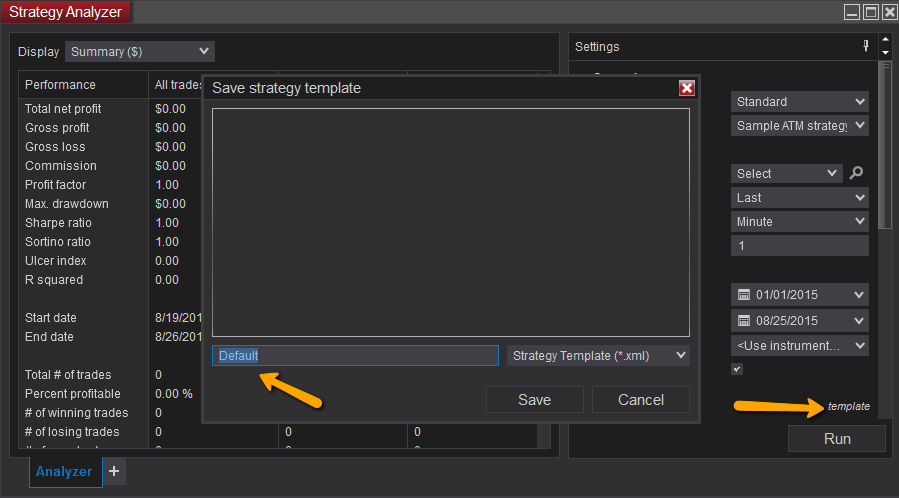Image resolution: width=899 pixels, height=498 pixels.
Task: Click the Settings panel vertical scrollbar
Action: tap(883, 150)
